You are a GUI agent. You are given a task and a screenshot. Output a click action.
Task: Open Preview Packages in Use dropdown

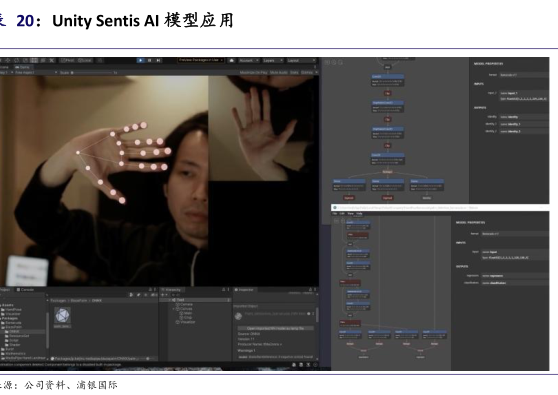pyautogui.click(x=201, y=60)
